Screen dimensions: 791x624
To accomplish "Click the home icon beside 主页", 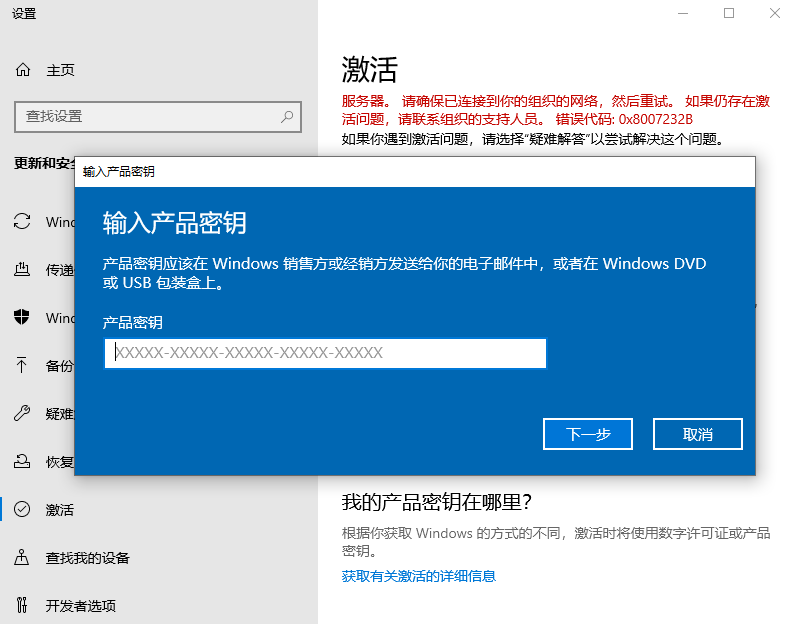I will (23, 70).
